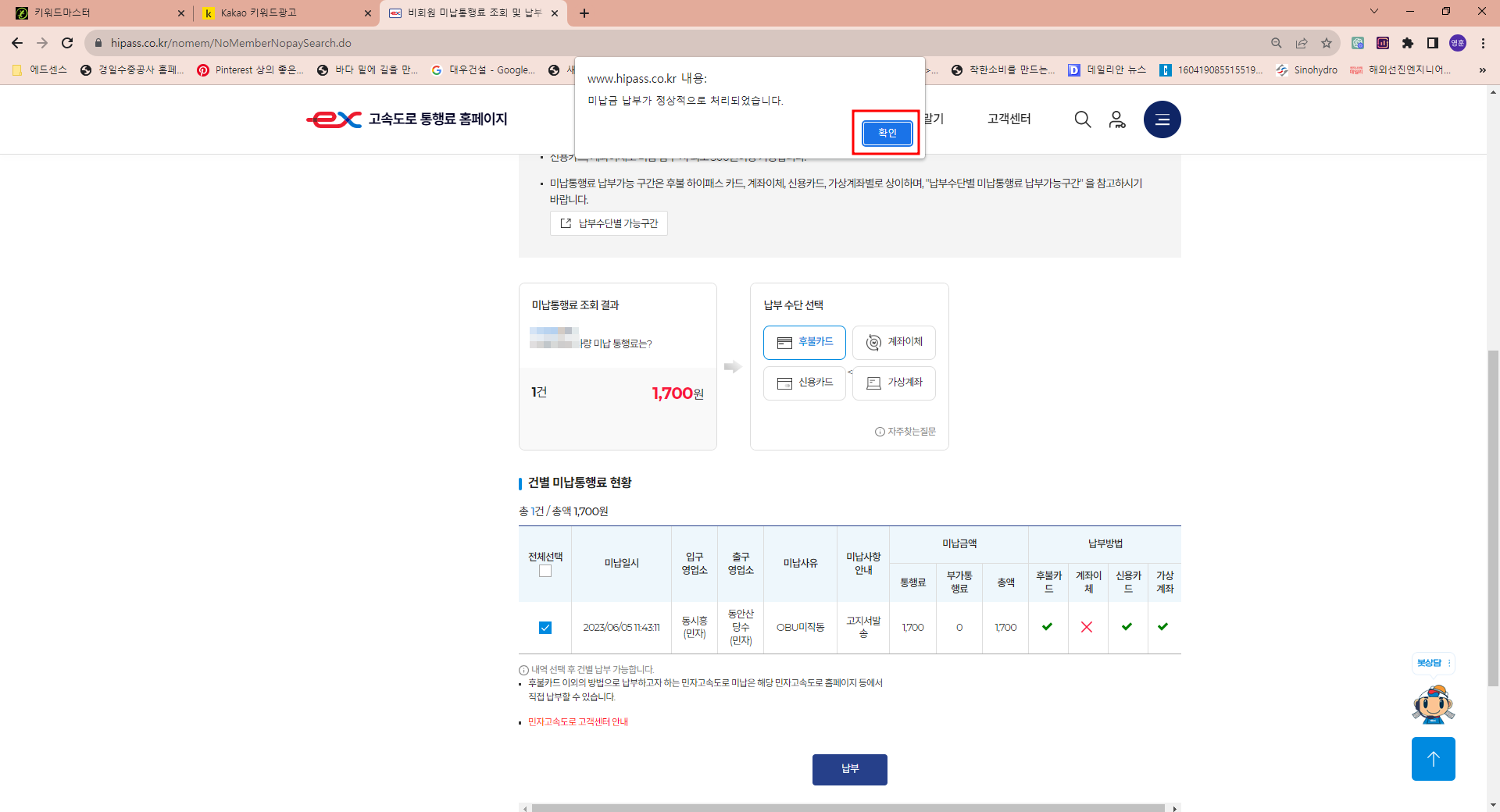This screenshot has width=1500, height=812.
Task: Click the ex 고속도로 통행료 홈페이지 logo
Action: coord(407,119)
